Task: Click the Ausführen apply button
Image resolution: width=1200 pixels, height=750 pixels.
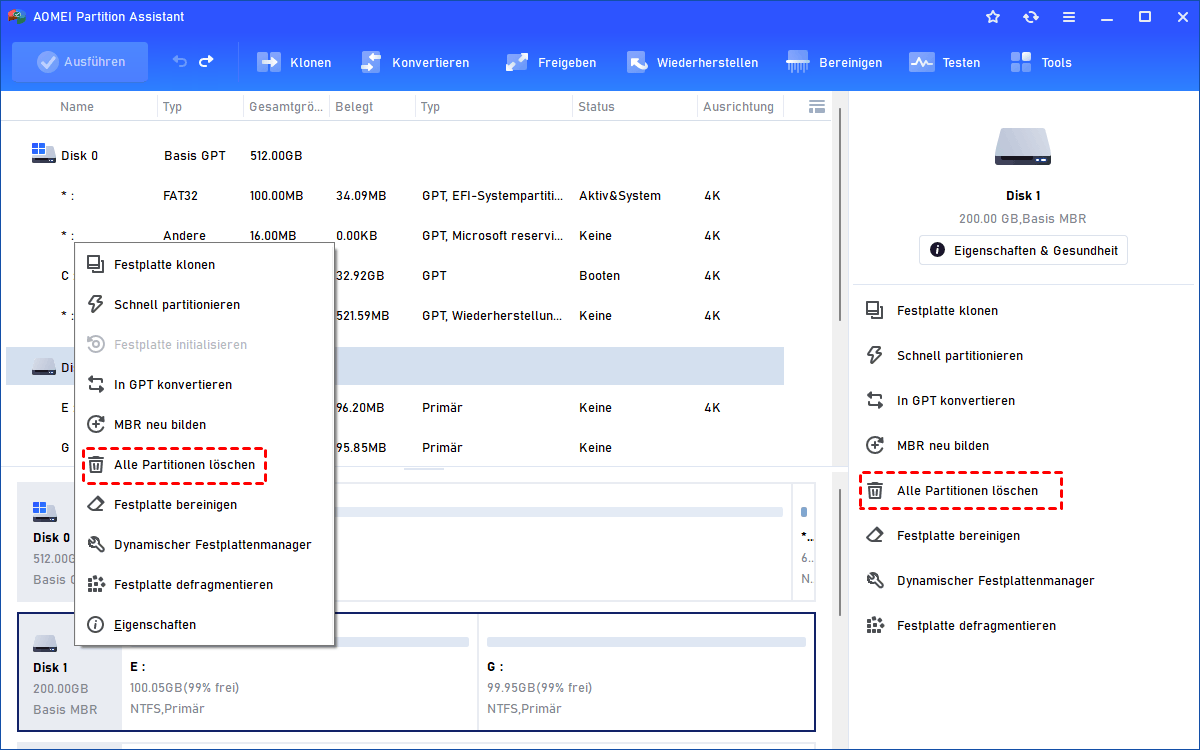Action: coord(80,62)
